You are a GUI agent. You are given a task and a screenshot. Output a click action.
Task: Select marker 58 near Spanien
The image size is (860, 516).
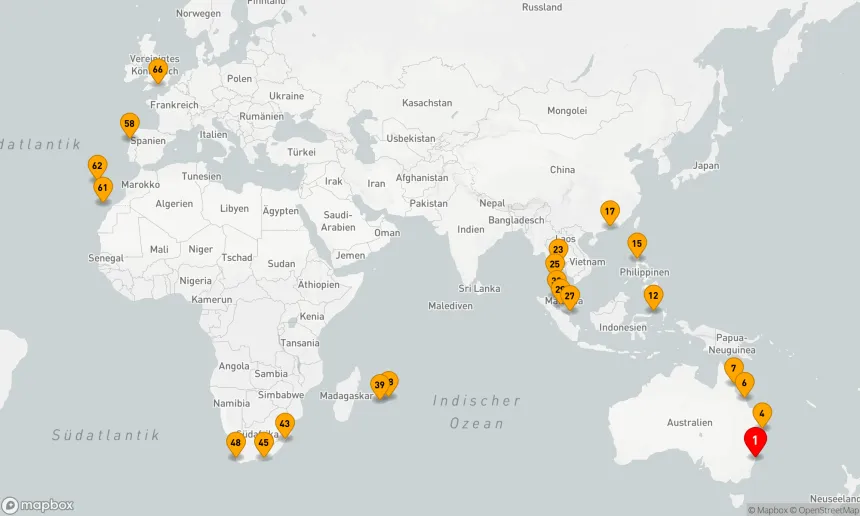tap(129, 125)
